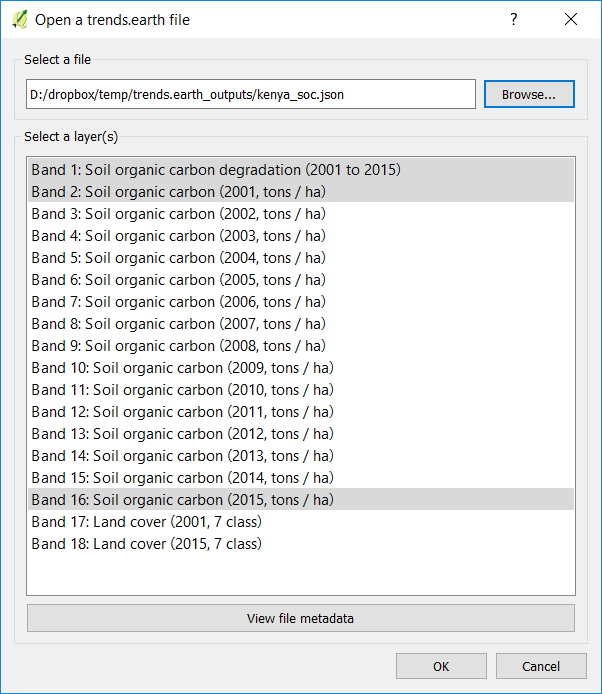Select Band 17: Land cover 2001
This screenshot has height=694, width=602.
click(301, 522)
